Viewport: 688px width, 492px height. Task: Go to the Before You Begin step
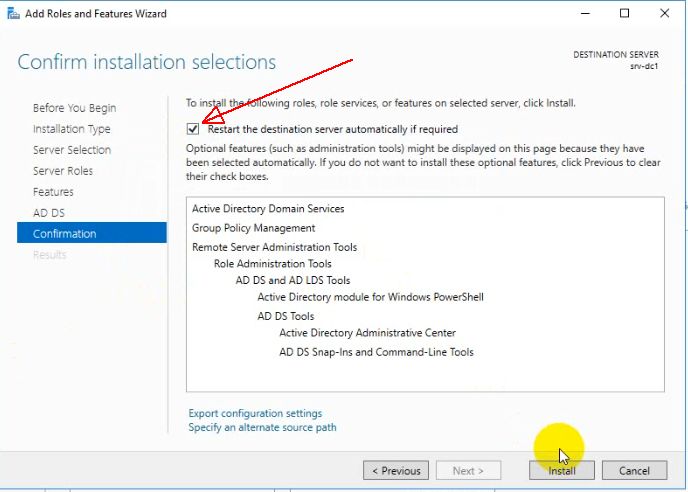(75, 108)
